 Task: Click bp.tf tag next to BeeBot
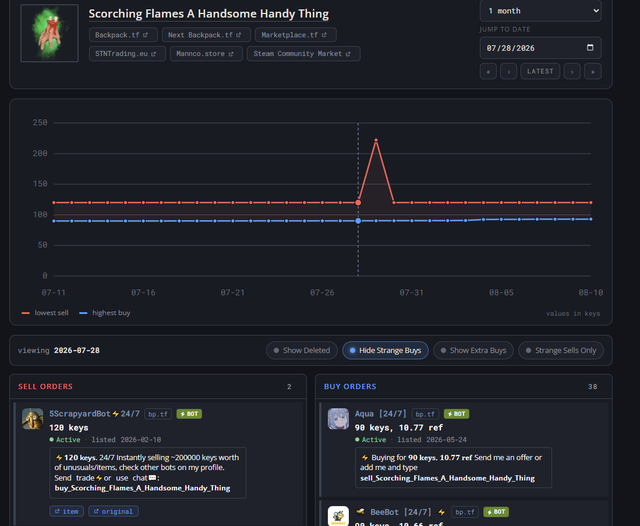465,512
